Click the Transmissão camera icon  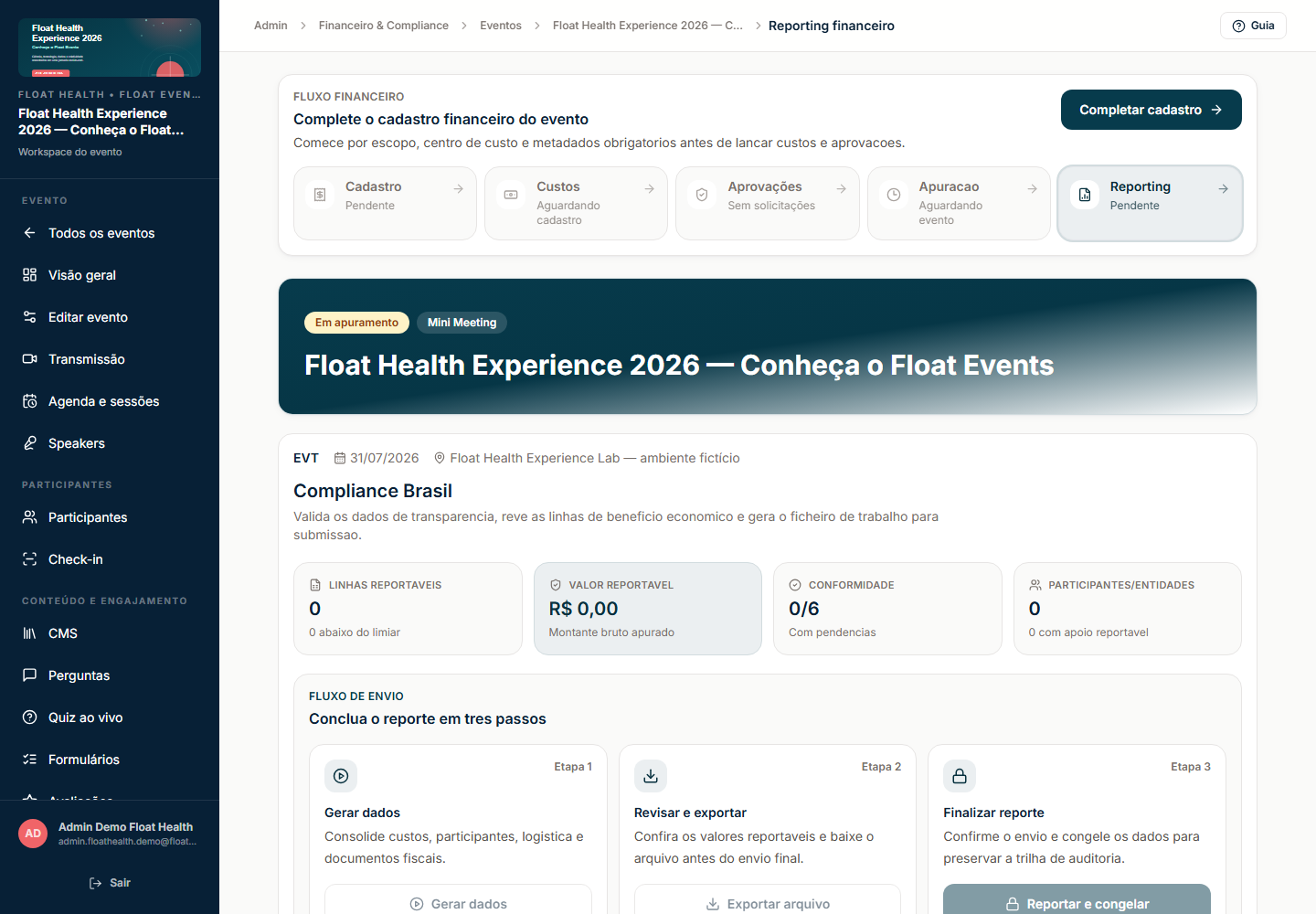[x=29, y=359]
